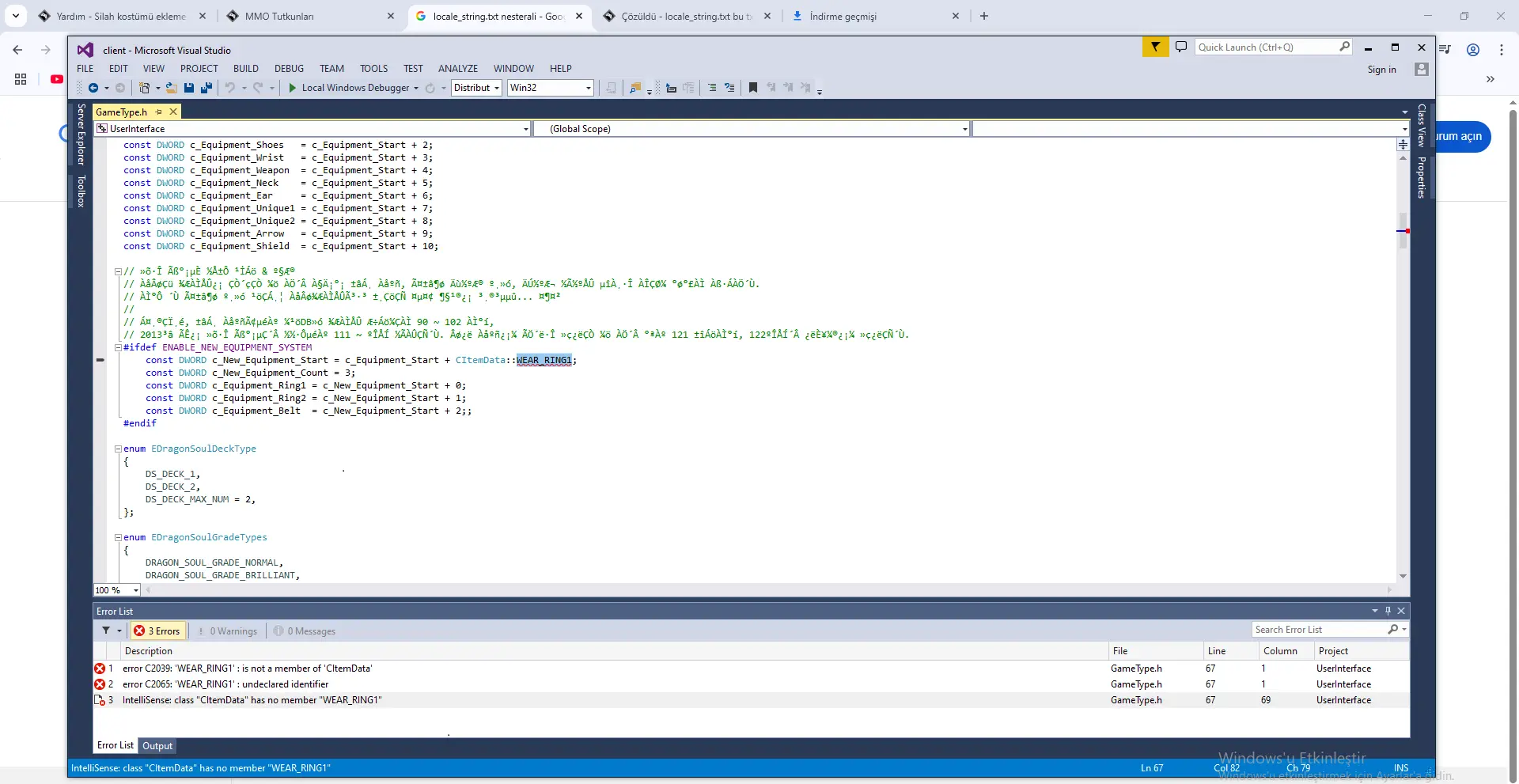Click the Navigate Forward toolbar arrow
This screenshot has width=1519, height=784.
(120, 88)
